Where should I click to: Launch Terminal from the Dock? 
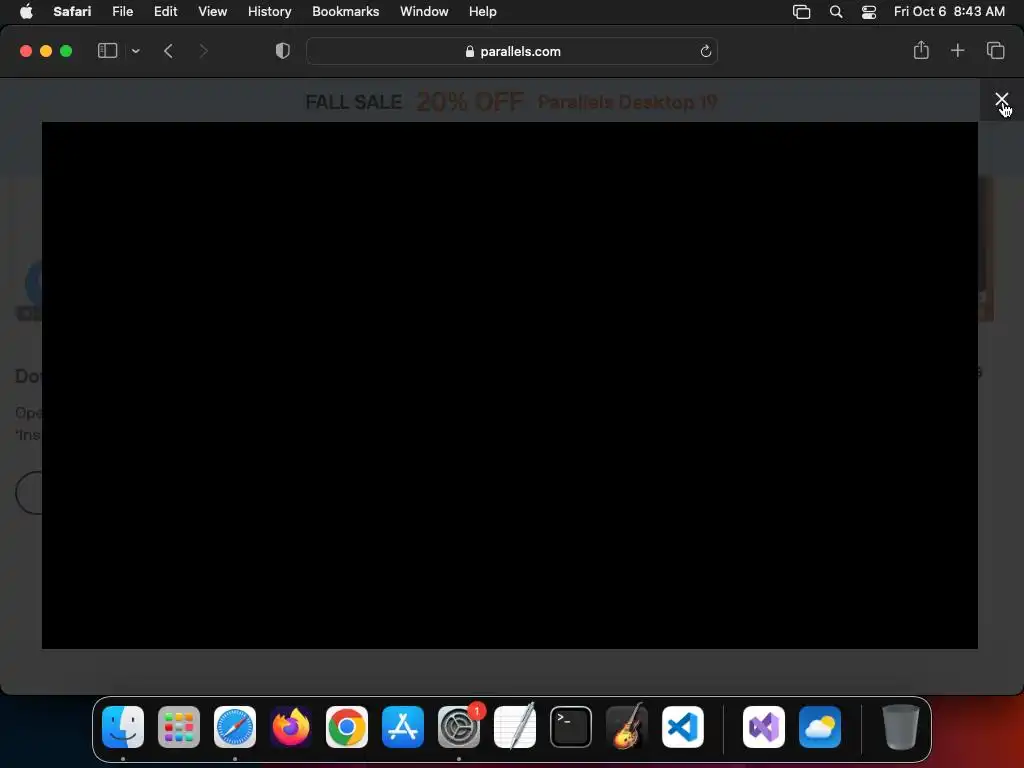pyautogui.click(x=571, y=727)
